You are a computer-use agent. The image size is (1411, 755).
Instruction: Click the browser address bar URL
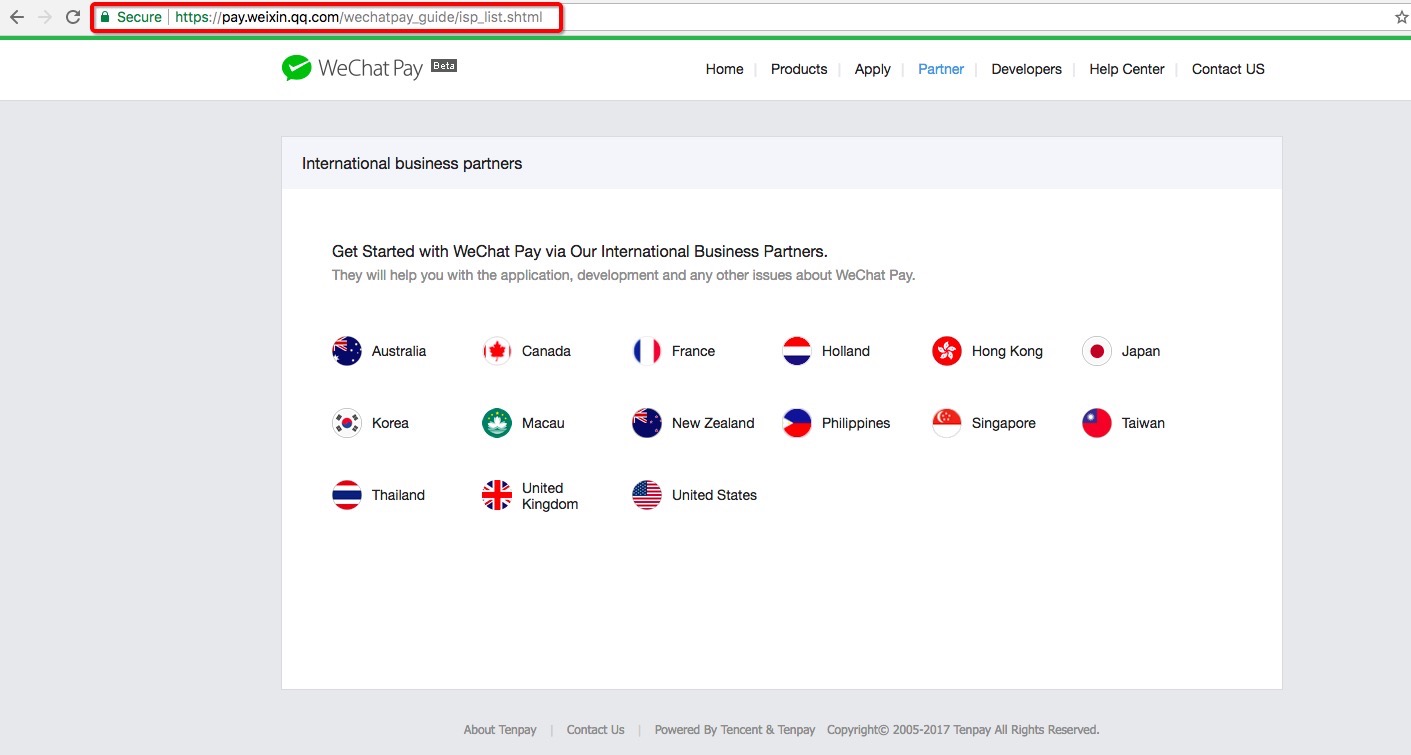(359, 17)
